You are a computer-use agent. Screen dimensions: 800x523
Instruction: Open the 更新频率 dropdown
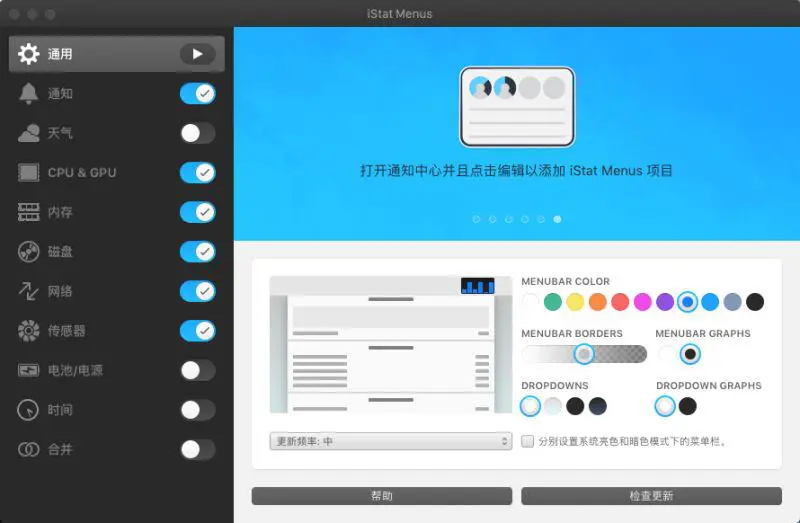[390, 441]
